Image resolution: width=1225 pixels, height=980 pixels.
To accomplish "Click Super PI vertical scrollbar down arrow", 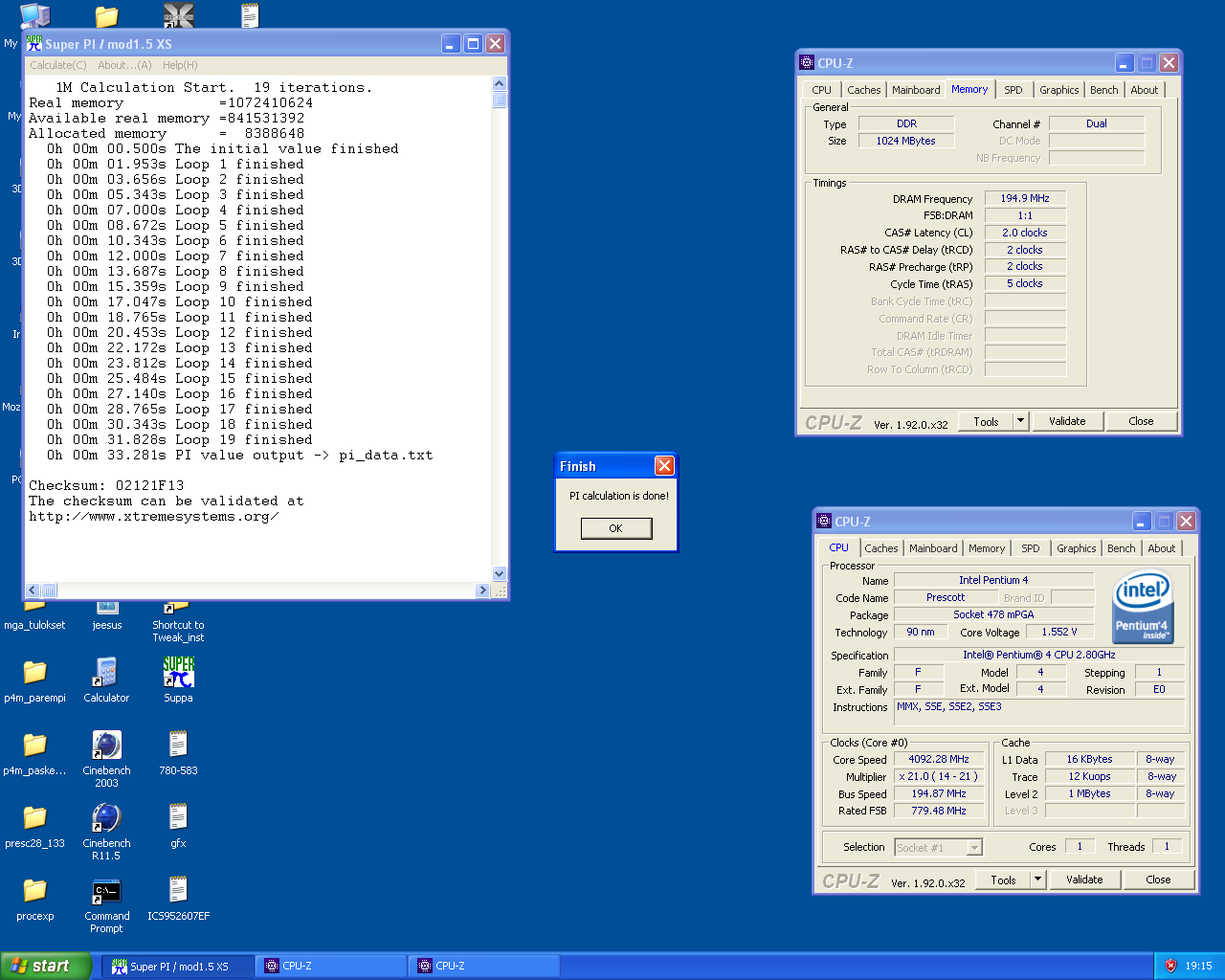I will pyautogui.click(x=499, y=574).
